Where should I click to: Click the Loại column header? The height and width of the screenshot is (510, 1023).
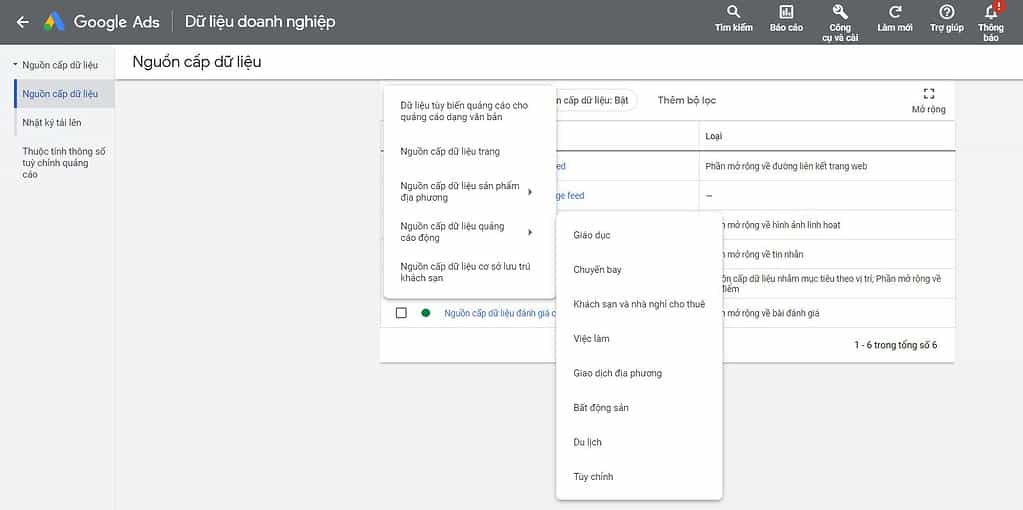click(x=713, y=137)
